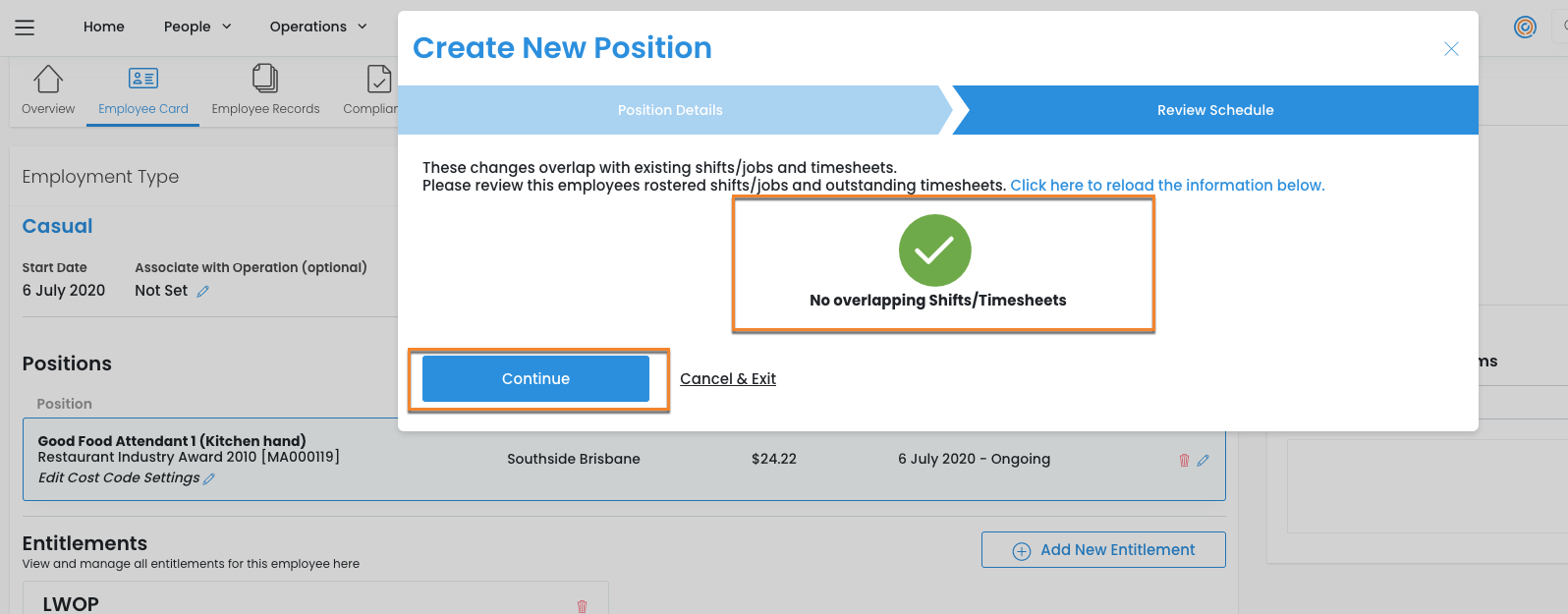Go to the Home menu item
Image resolution: width=1568 pixels, height=614 pixels.
[104, 27]
